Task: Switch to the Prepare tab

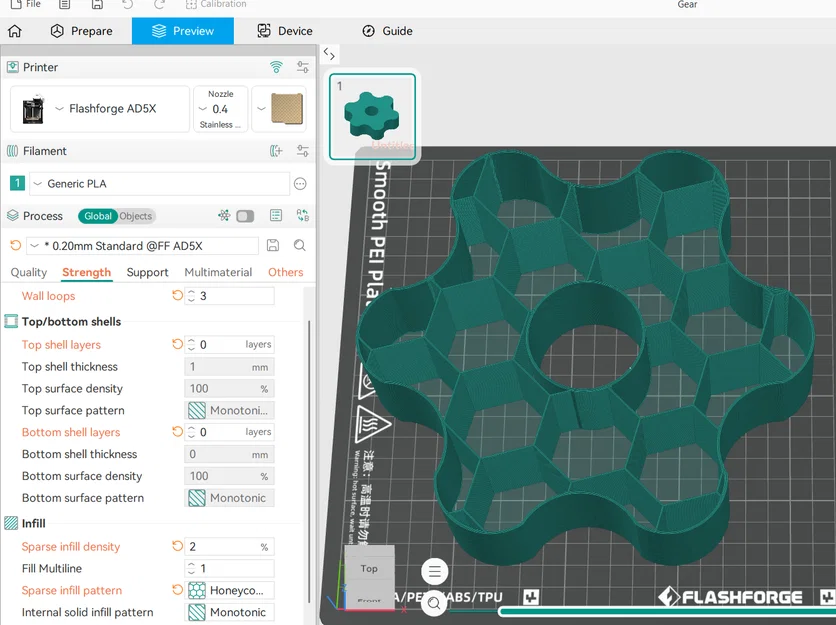Action: pyautogui.click(x=82, y=31)
